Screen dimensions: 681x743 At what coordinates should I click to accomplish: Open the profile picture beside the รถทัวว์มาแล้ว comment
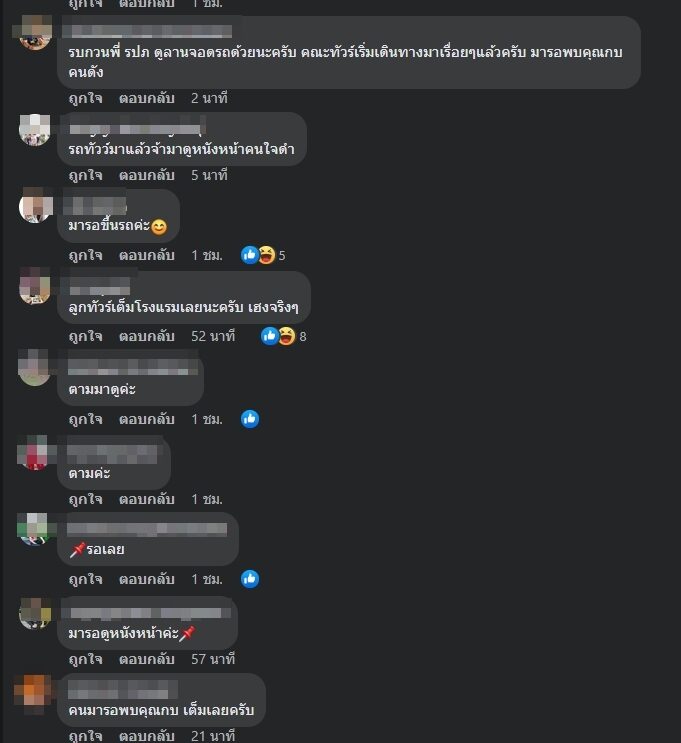35,129
